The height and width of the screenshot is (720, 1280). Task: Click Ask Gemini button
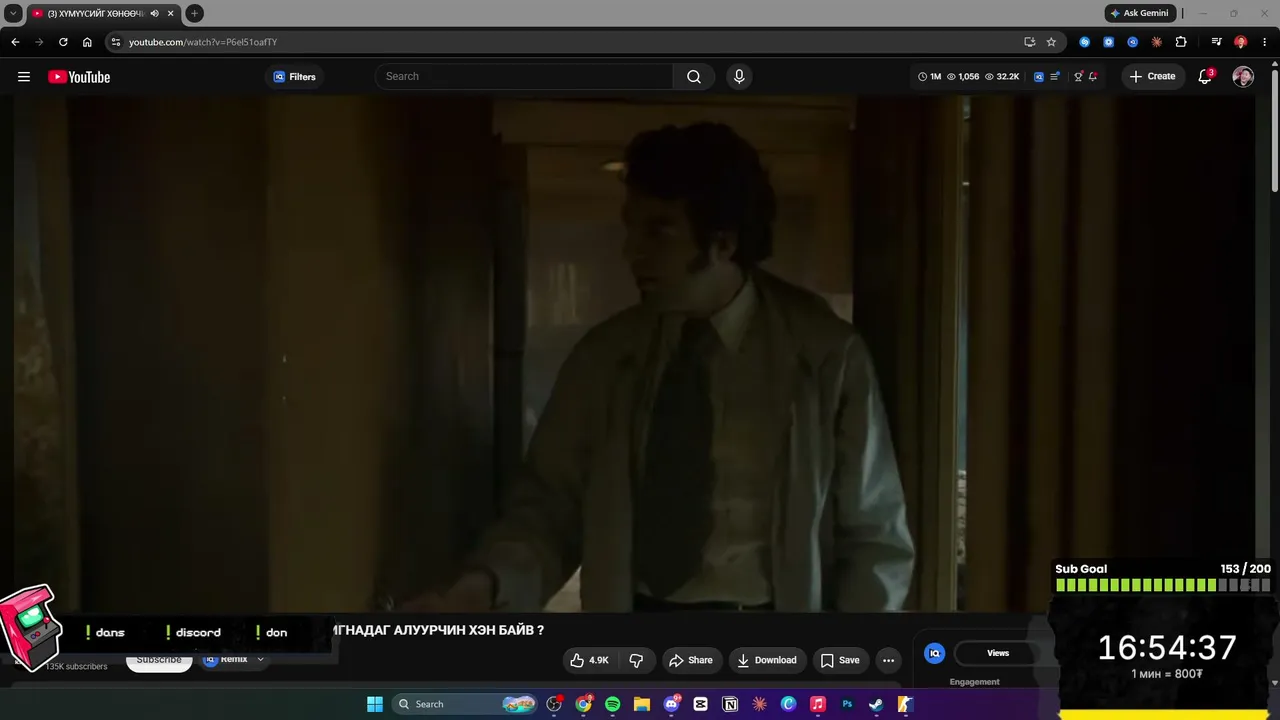click(1140, 13)
